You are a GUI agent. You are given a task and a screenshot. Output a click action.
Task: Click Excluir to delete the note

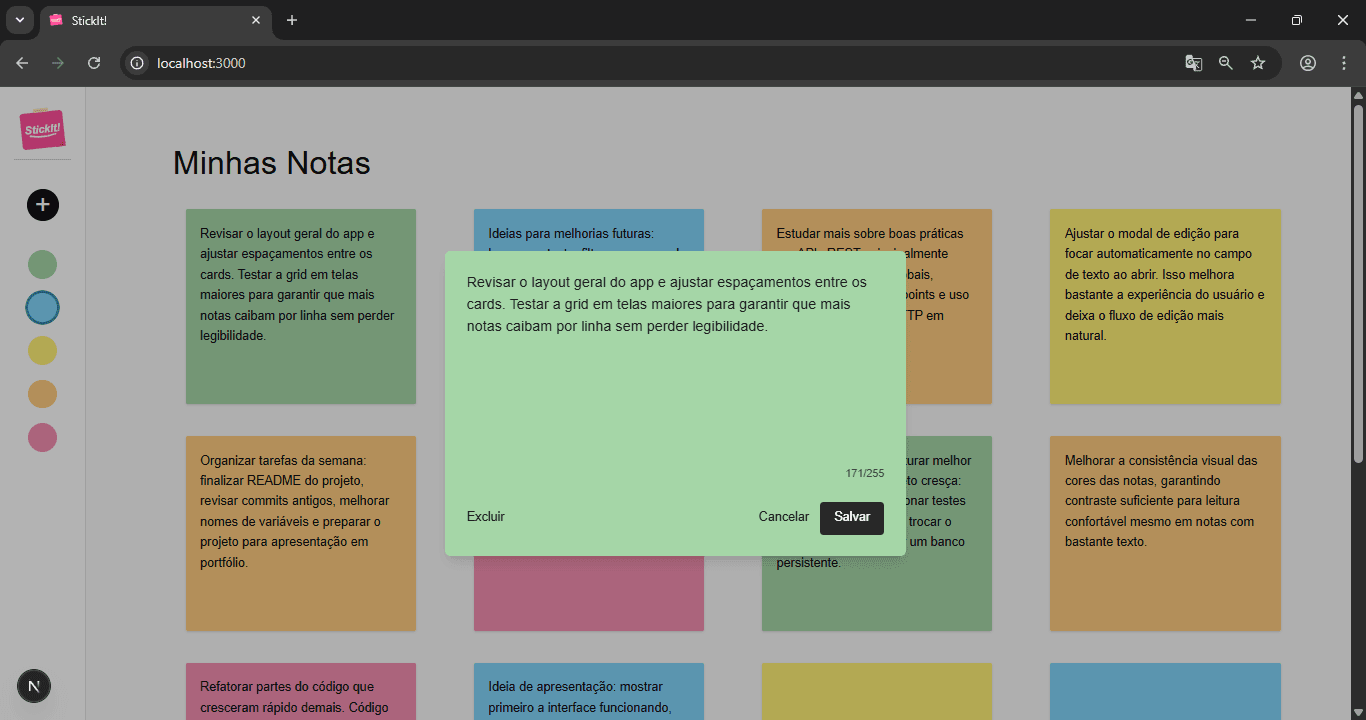pyautogui.click(x=486, y=517)
